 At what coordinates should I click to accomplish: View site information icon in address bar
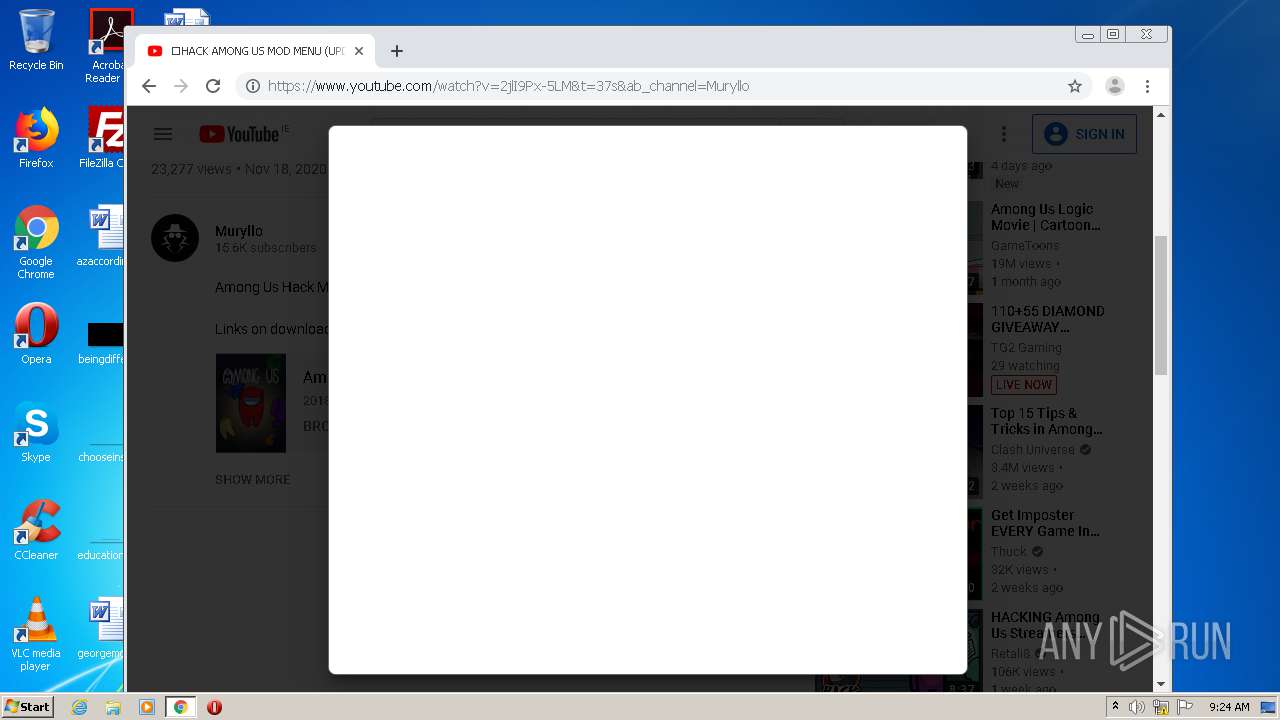[x=253, y=86]
